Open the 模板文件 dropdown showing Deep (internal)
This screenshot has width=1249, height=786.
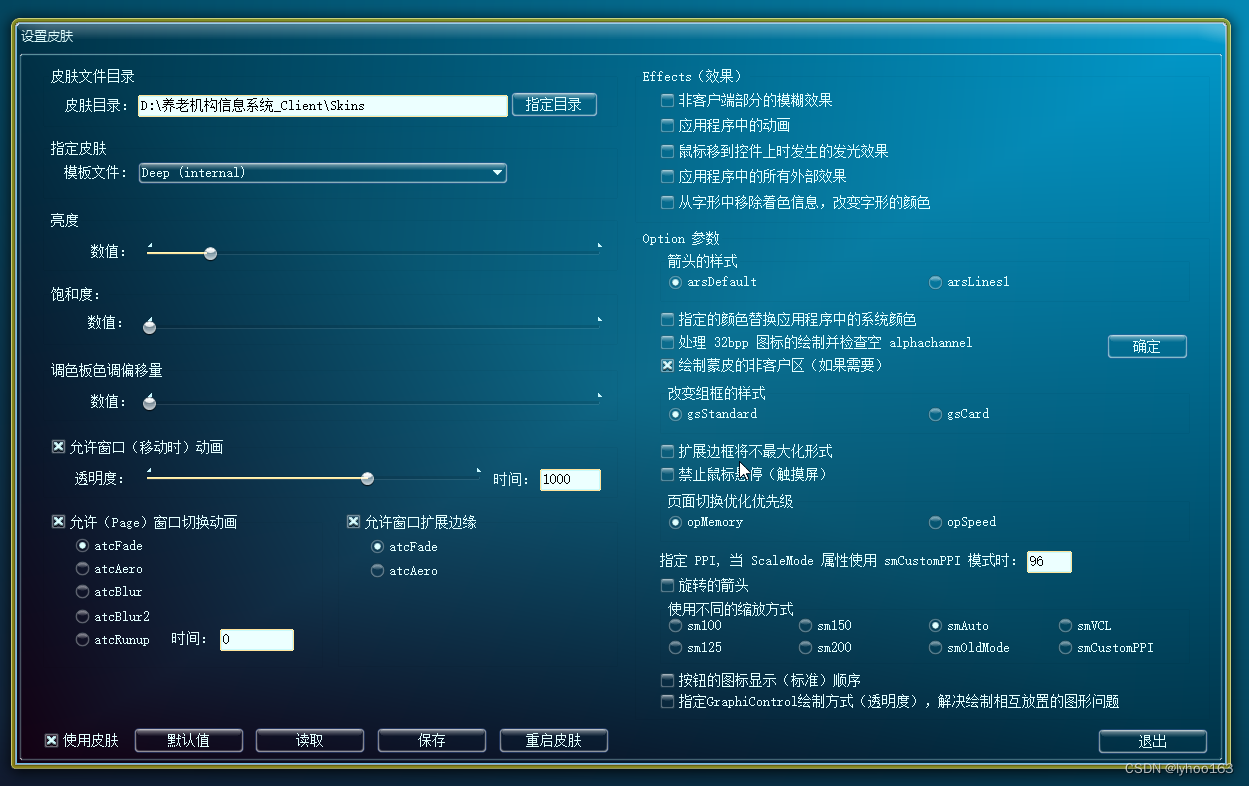point(497,172)
